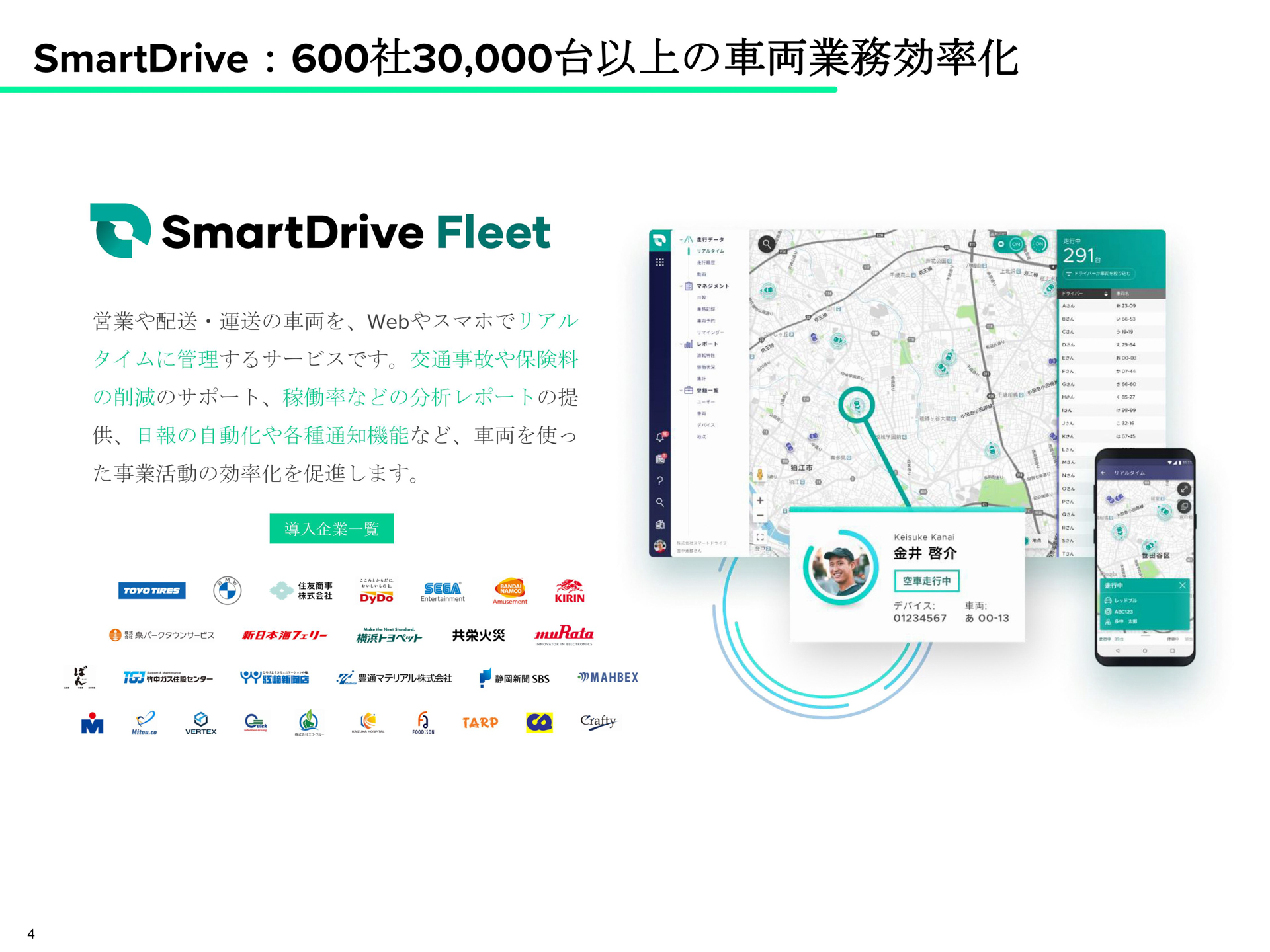Click the SmartDrive logo at the sidebar top
The width and height of the screenshot is (1270, 952).
660,240
